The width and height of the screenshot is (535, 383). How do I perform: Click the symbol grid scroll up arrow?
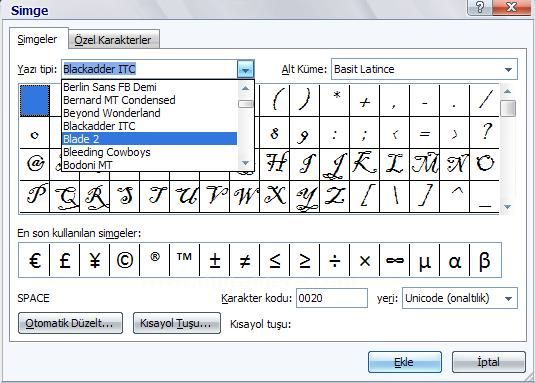508,91
